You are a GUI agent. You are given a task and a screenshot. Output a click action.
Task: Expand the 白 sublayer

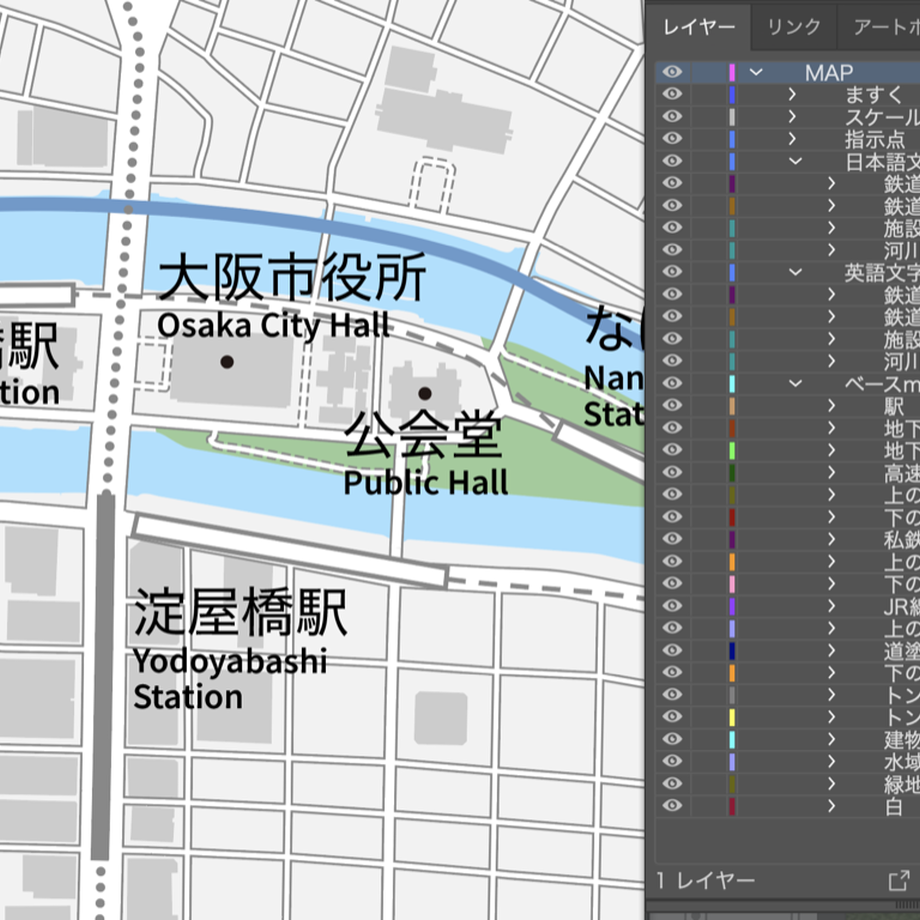click(831, 806)
